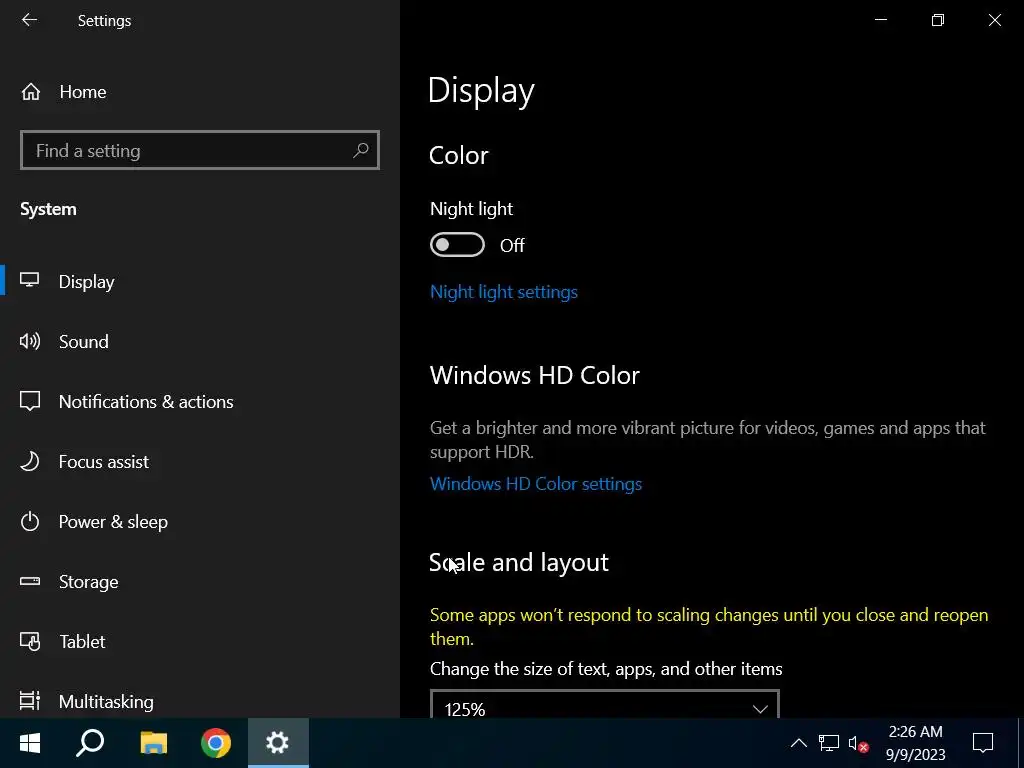Click the System category label
The height and width of the screenshot is (768, 1024).
[48, 209]
